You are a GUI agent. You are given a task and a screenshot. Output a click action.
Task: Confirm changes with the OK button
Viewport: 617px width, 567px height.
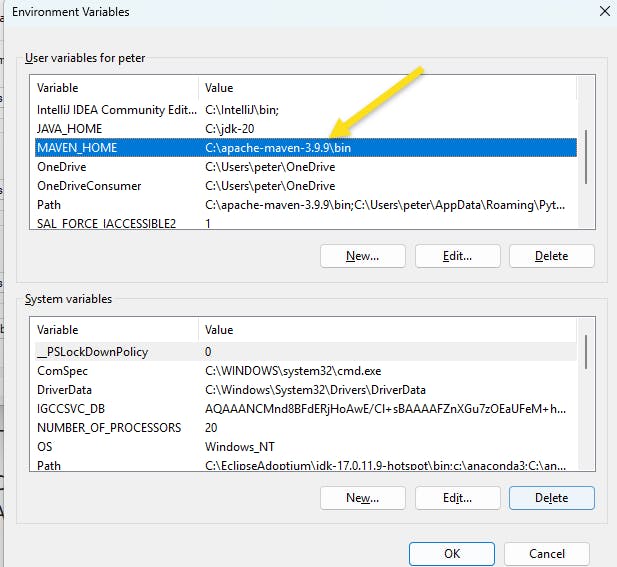[452, 554]
